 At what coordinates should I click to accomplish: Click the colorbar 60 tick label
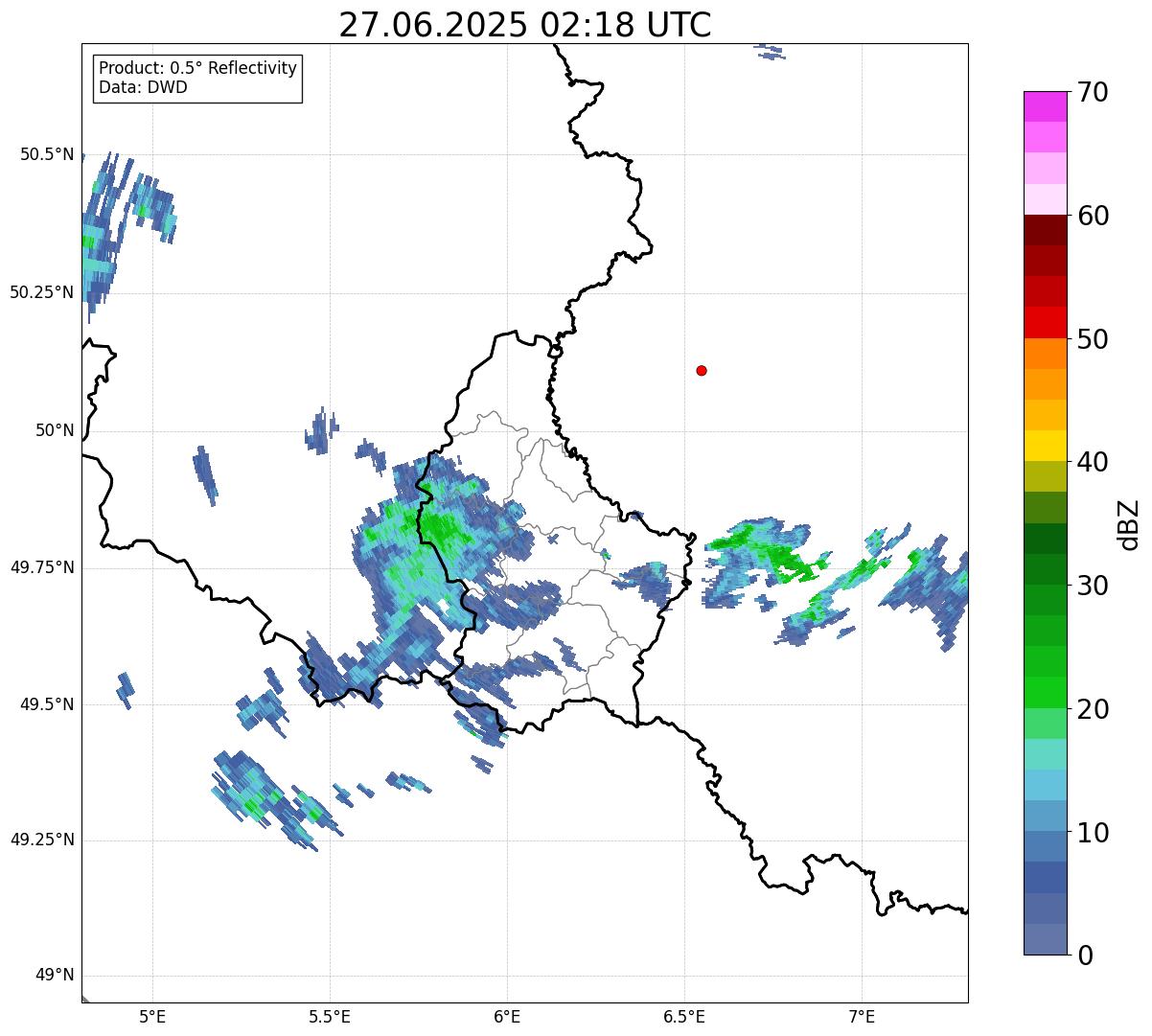click(1093, 216)
